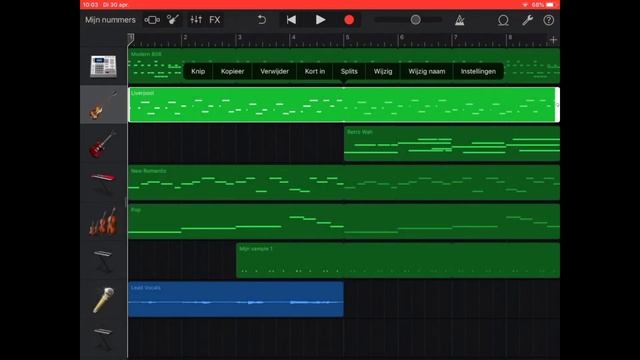Tap the status bar clock
The image size is (640, 360).
90,4
